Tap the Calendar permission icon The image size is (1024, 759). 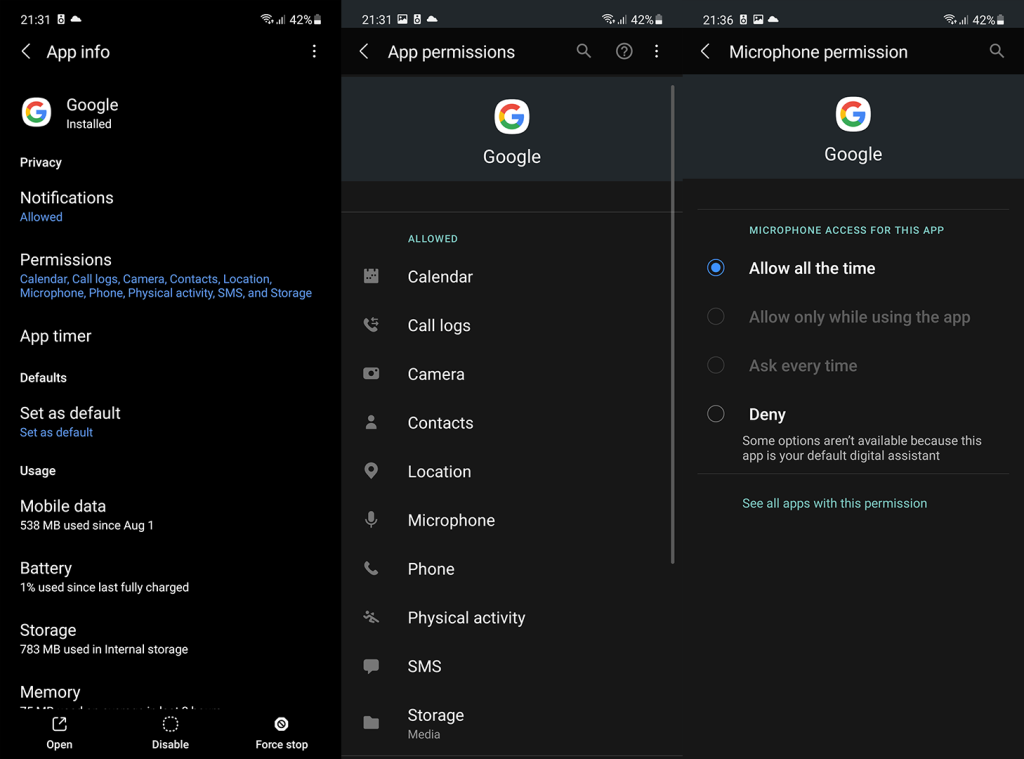371,276
